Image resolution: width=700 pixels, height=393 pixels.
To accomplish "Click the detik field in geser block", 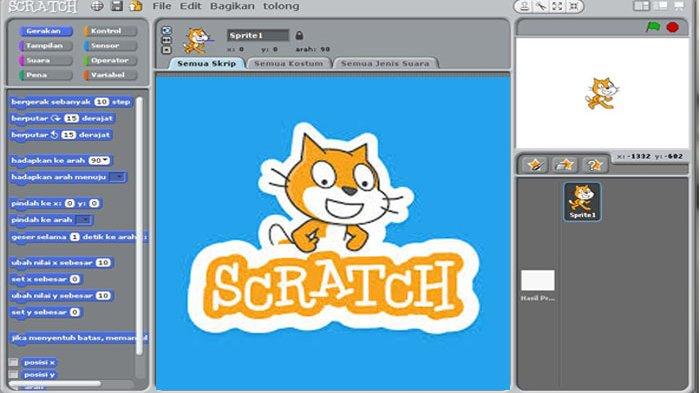I will 75,237.
